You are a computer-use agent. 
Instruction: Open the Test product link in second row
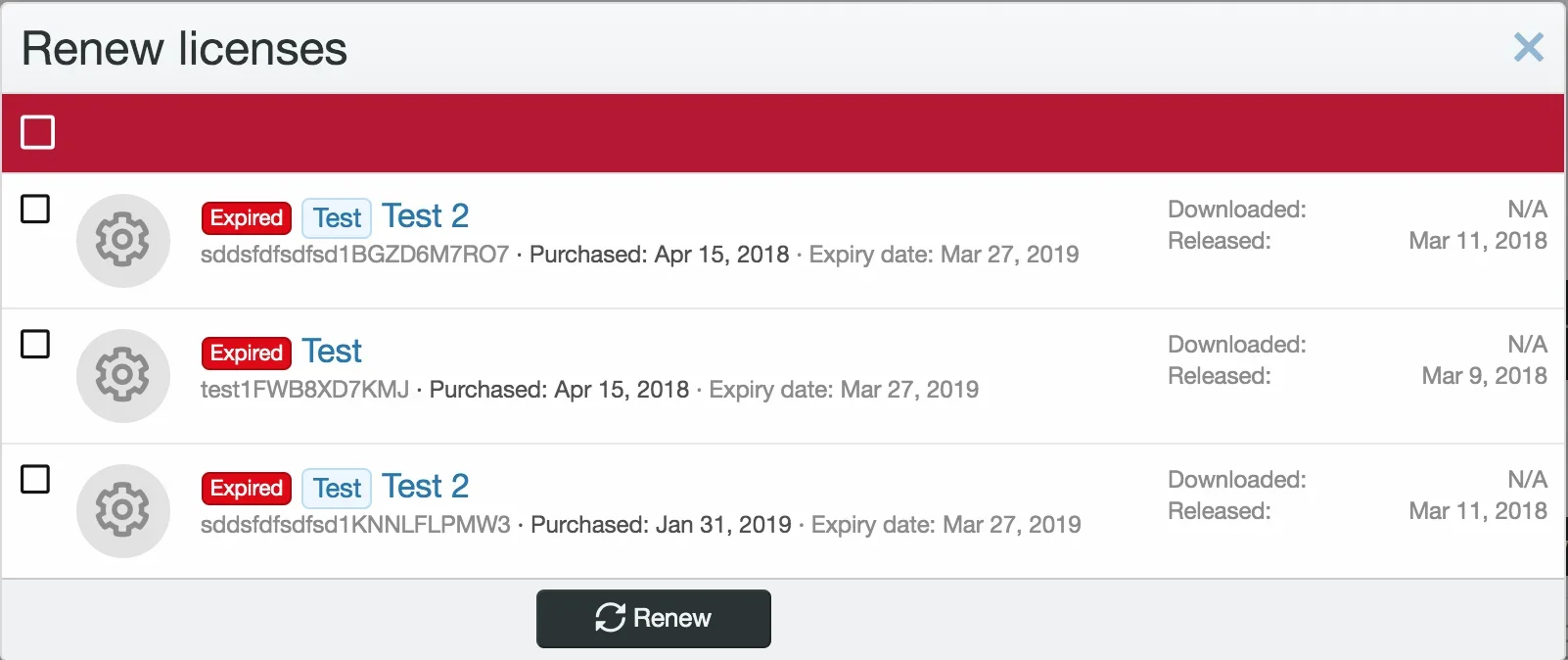(x=332, y=351)
